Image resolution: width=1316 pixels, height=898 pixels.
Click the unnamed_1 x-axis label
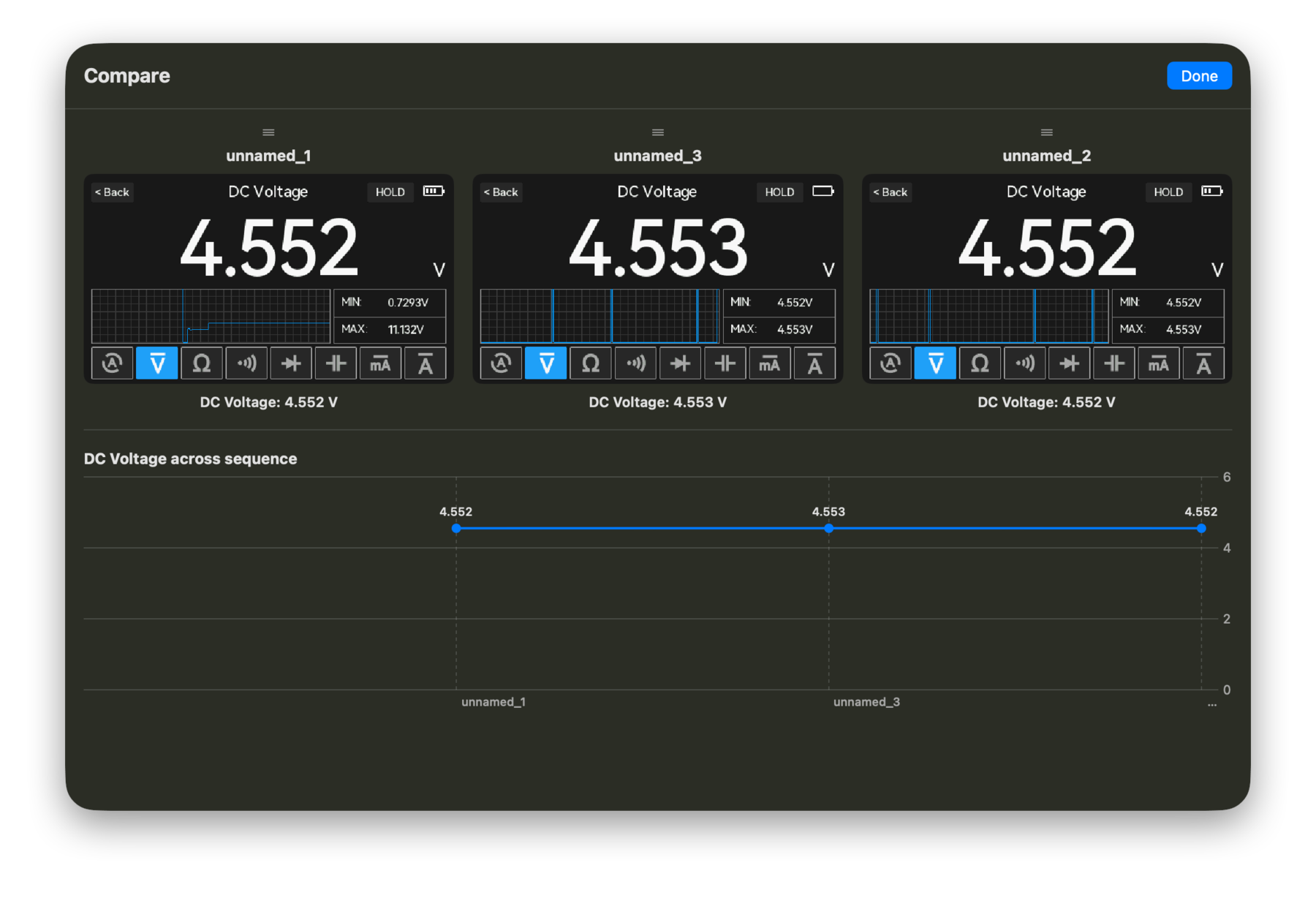pyautogui.click(x=494, y=702)
